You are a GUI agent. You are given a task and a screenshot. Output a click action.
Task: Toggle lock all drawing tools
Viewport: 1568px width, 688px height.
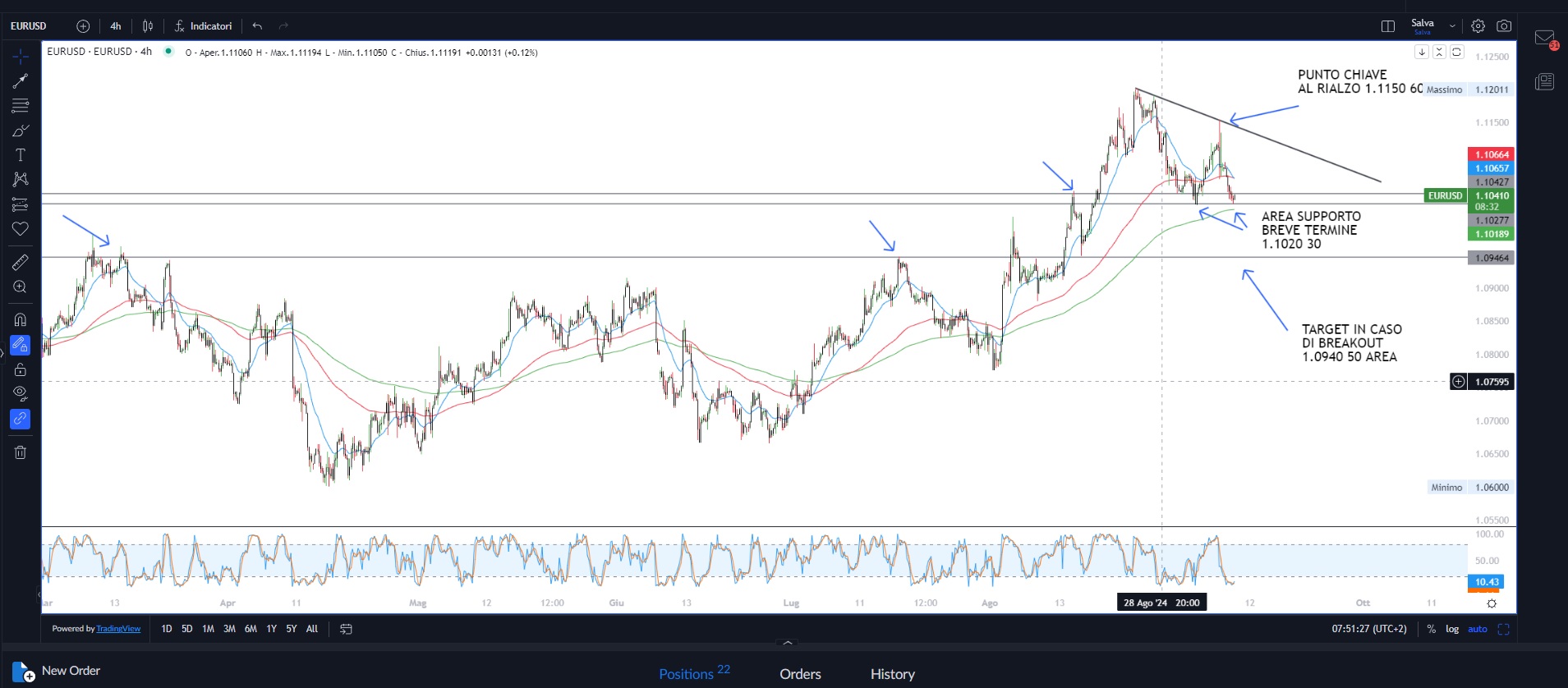[21, 369]
